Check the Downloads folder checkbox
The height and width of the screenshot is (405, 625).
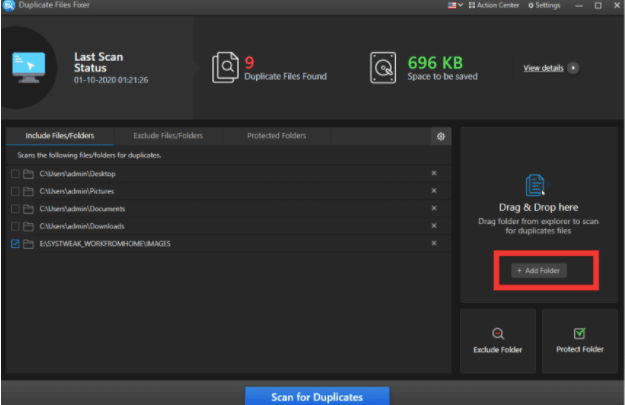click(15, 226)
